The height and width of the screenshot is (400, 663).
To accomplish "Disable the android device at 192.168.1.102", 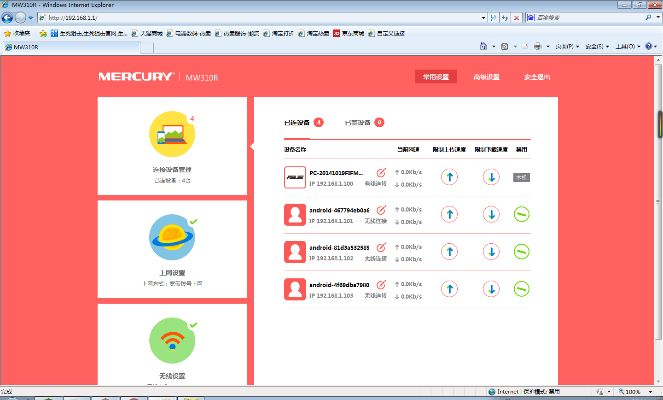I will (521, 251).
